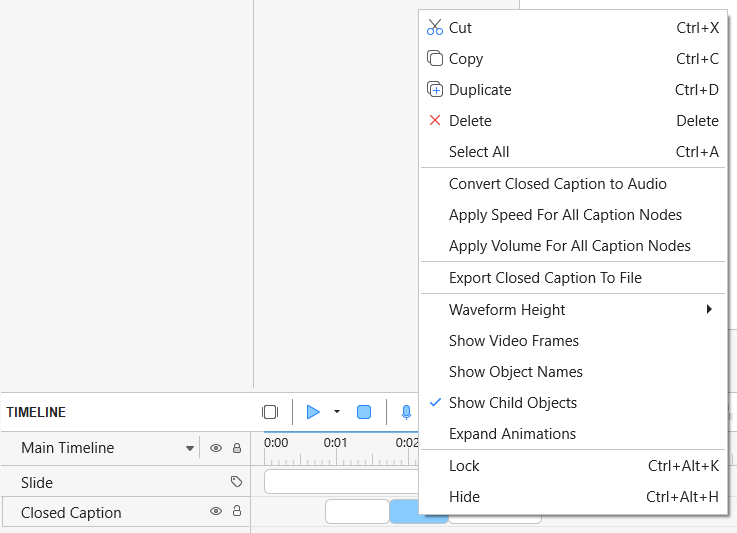Select Convert Closed Caption to Audio
737x533 pixels.
point(572,184)
